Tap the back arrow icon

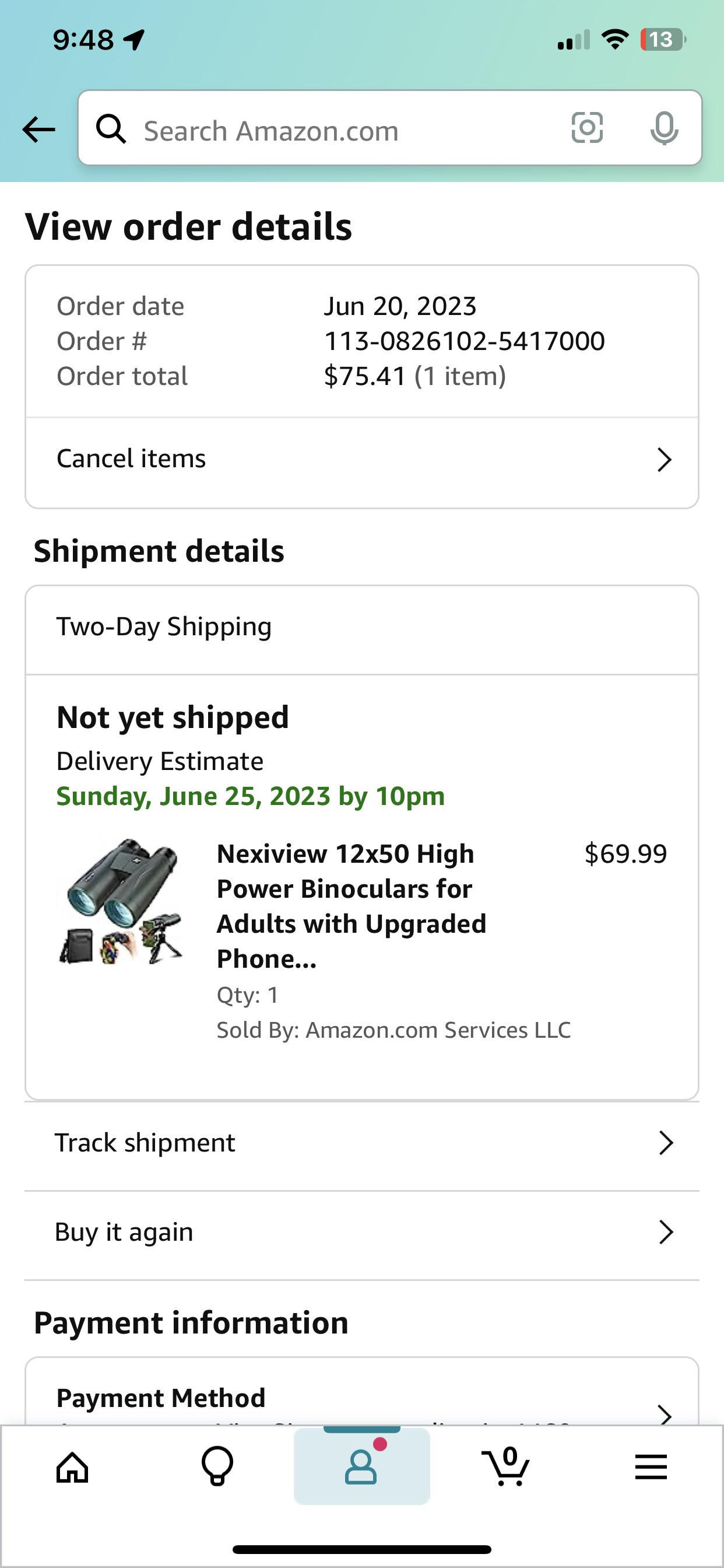point(38,129)
